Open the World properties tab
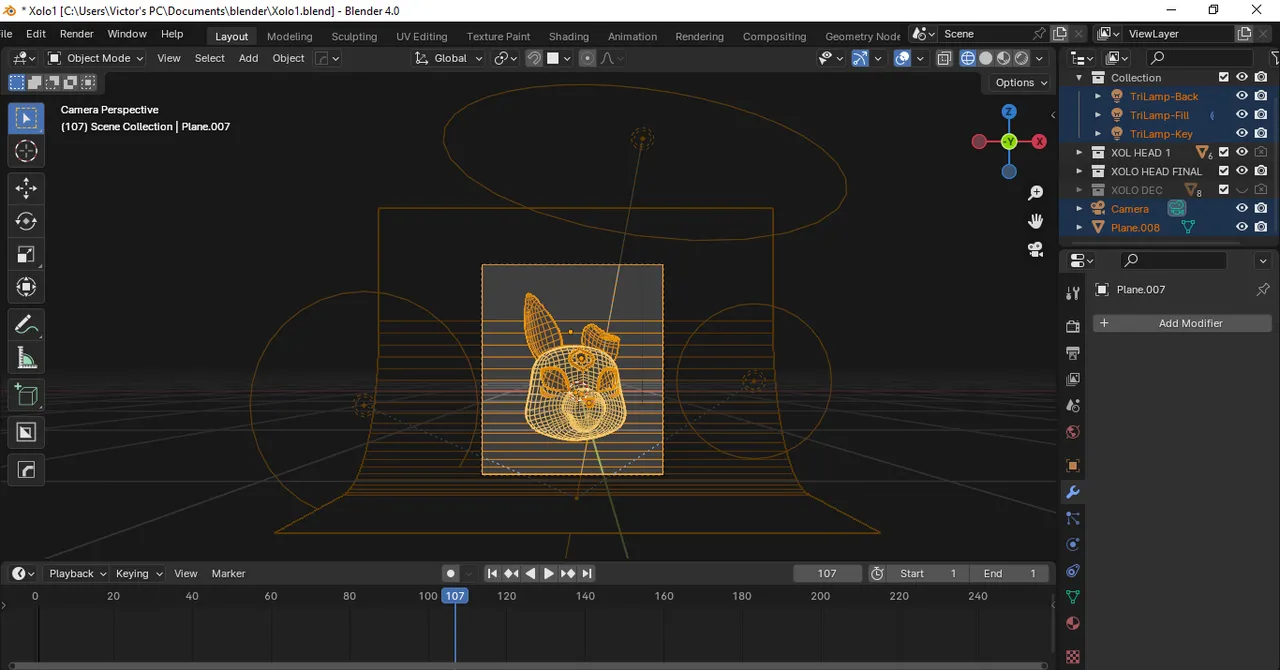 click(1073, 432)
